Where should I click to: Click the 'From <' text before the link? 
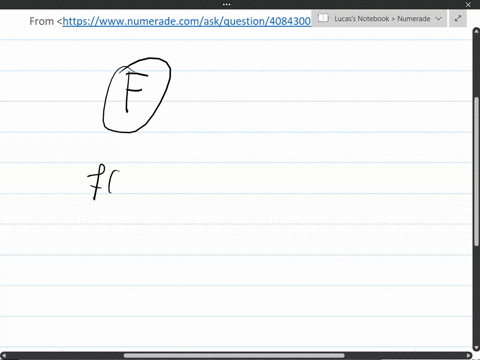tap(46, 21)
